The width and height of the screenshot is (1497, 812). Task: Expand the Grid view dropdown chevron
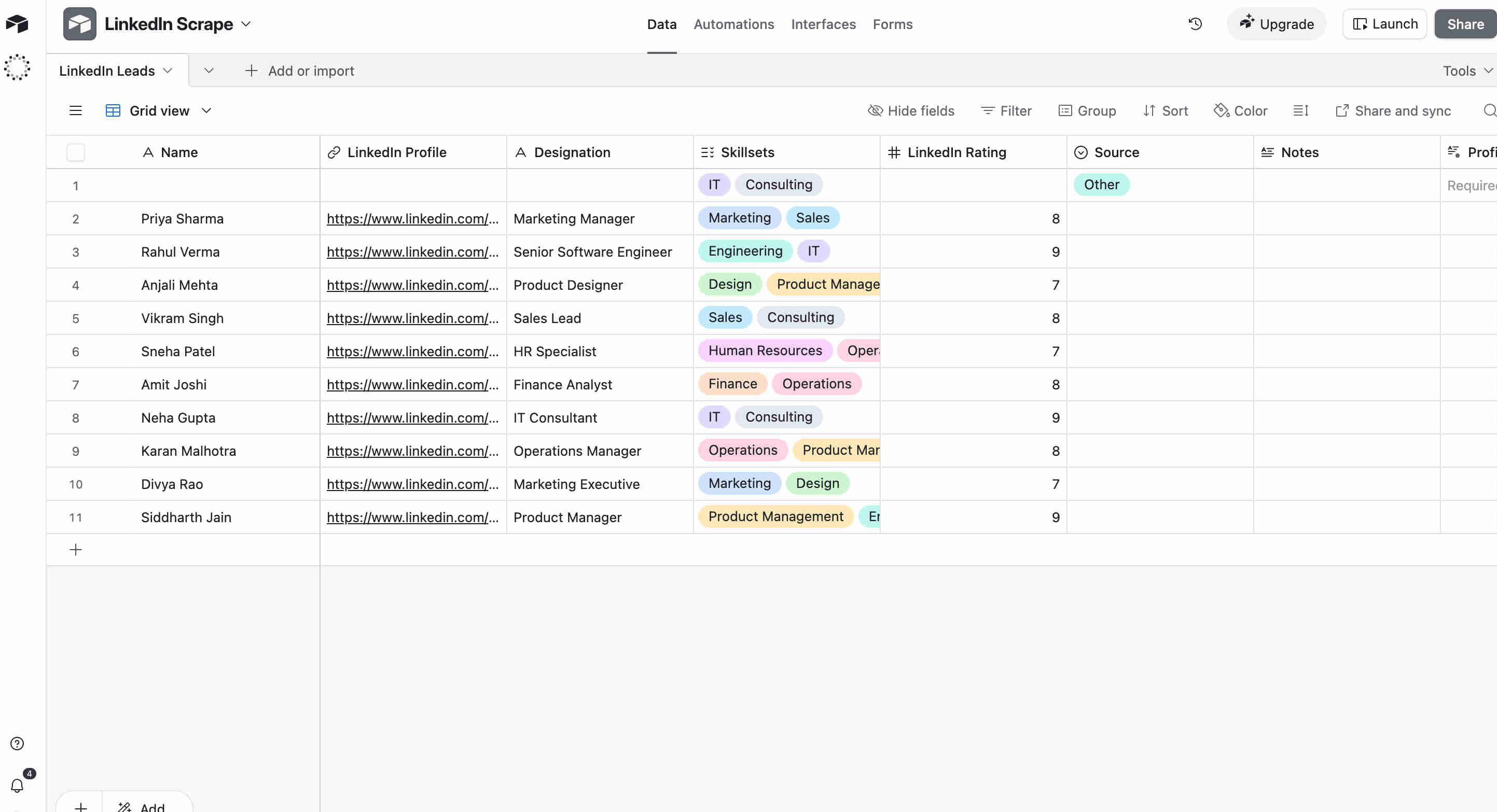coord(206,110)
